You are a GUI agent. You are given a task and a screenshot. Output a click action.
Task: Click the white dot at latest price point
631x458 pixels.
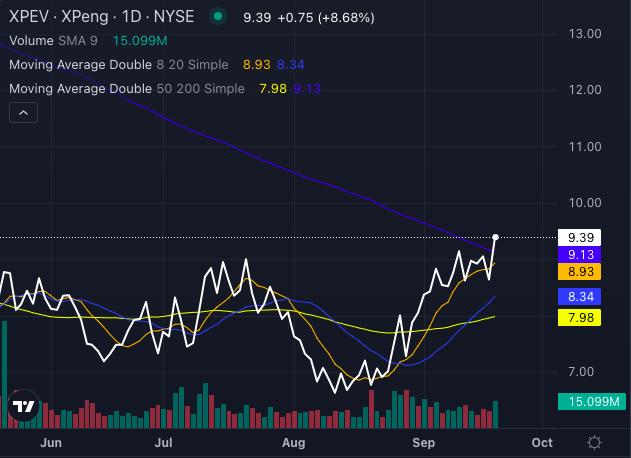(x=495, y=237)
